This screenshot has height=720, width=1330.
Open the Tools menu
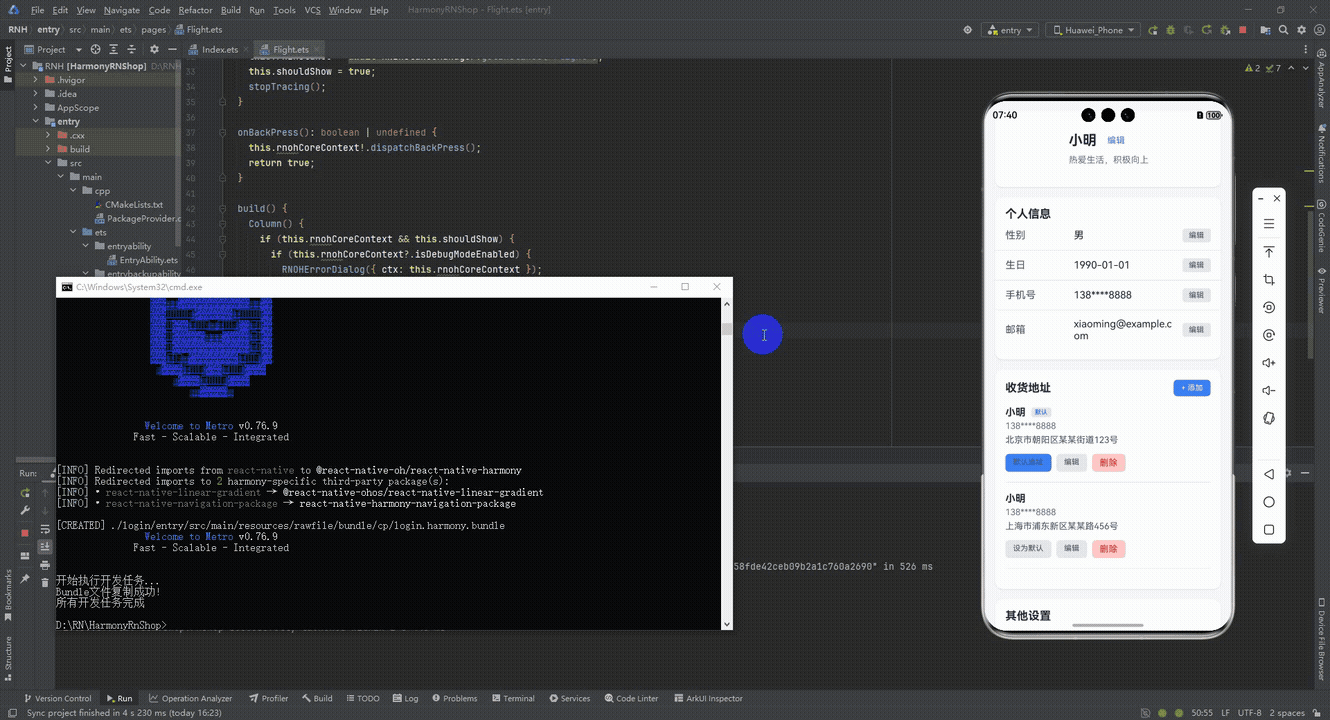[x=284, y=10]
